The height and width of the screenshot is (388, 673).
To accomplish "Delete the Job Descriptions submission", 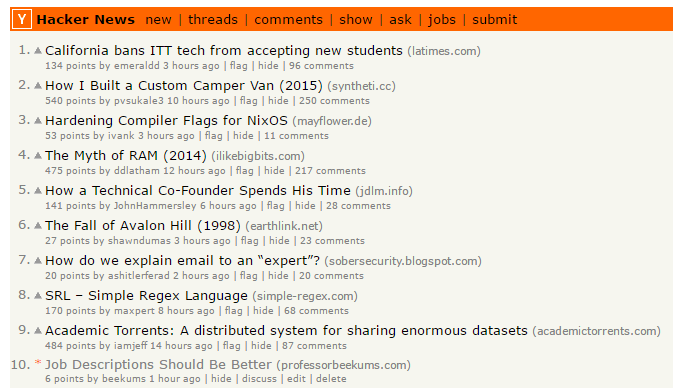I will pos(331,379).
